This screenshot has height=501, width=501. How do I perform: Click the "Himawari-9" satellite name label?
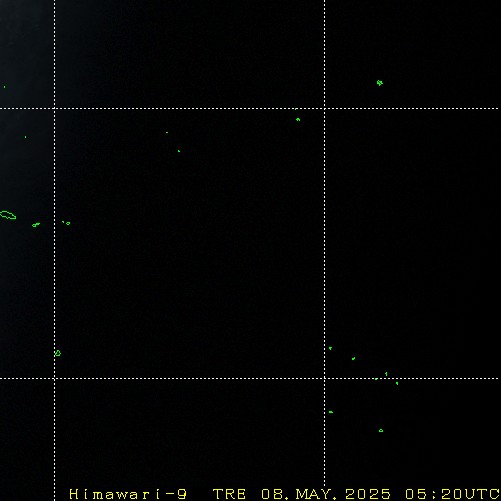tap(128, 493)
